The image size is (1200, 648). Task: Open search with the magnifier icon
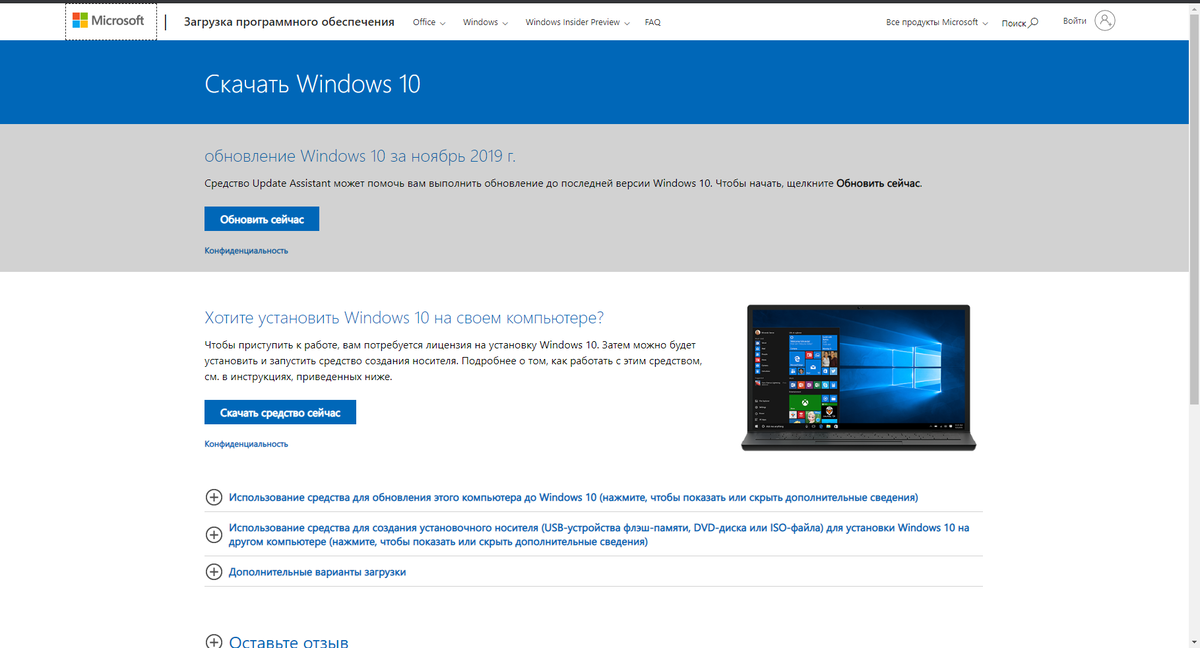point(1032,21)
